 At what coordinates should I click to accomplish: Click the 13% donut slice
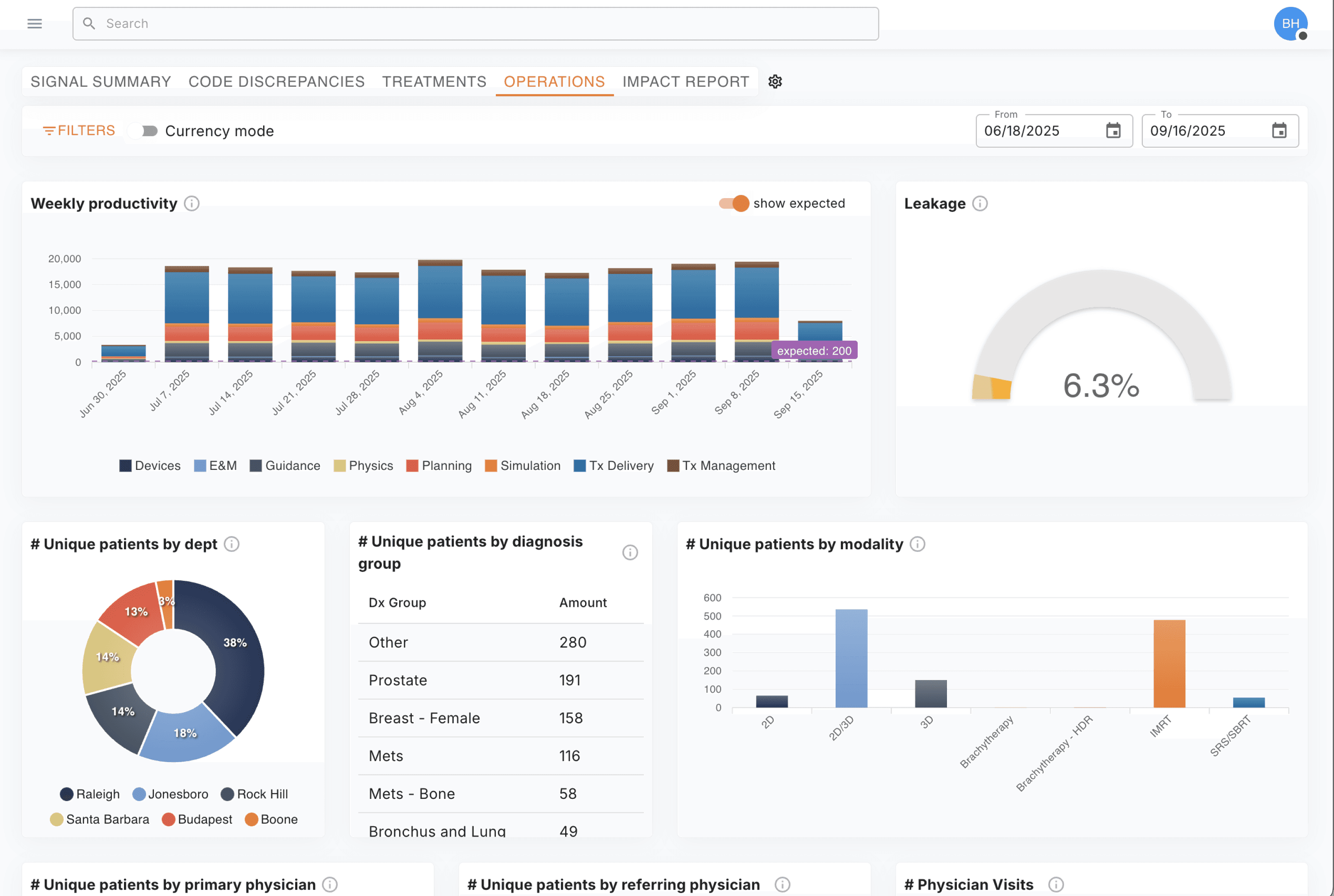click(x=136, y=612)
